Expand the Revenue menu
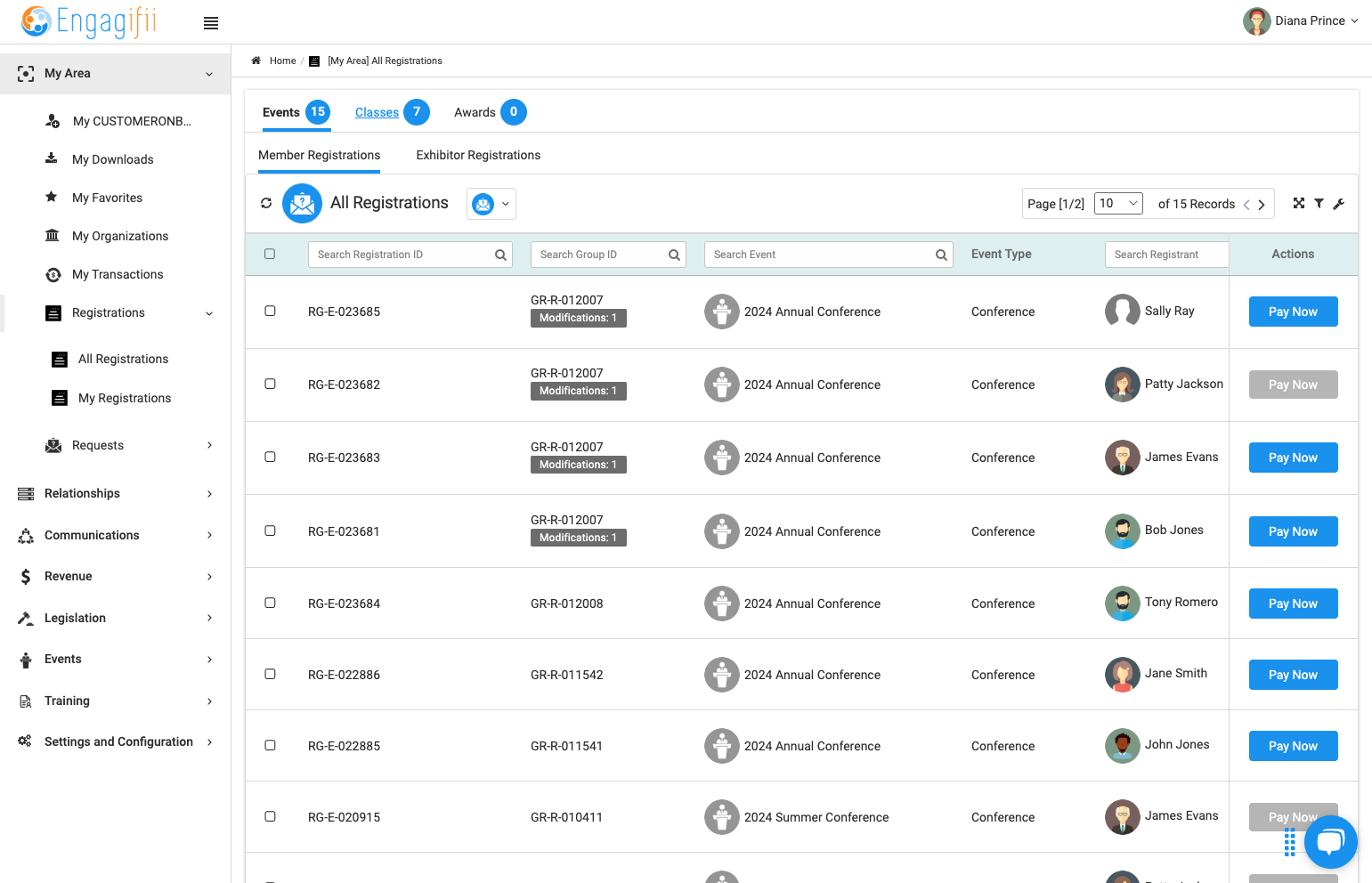The width and height of the screenshot is (1372, 883). (116, 576)
